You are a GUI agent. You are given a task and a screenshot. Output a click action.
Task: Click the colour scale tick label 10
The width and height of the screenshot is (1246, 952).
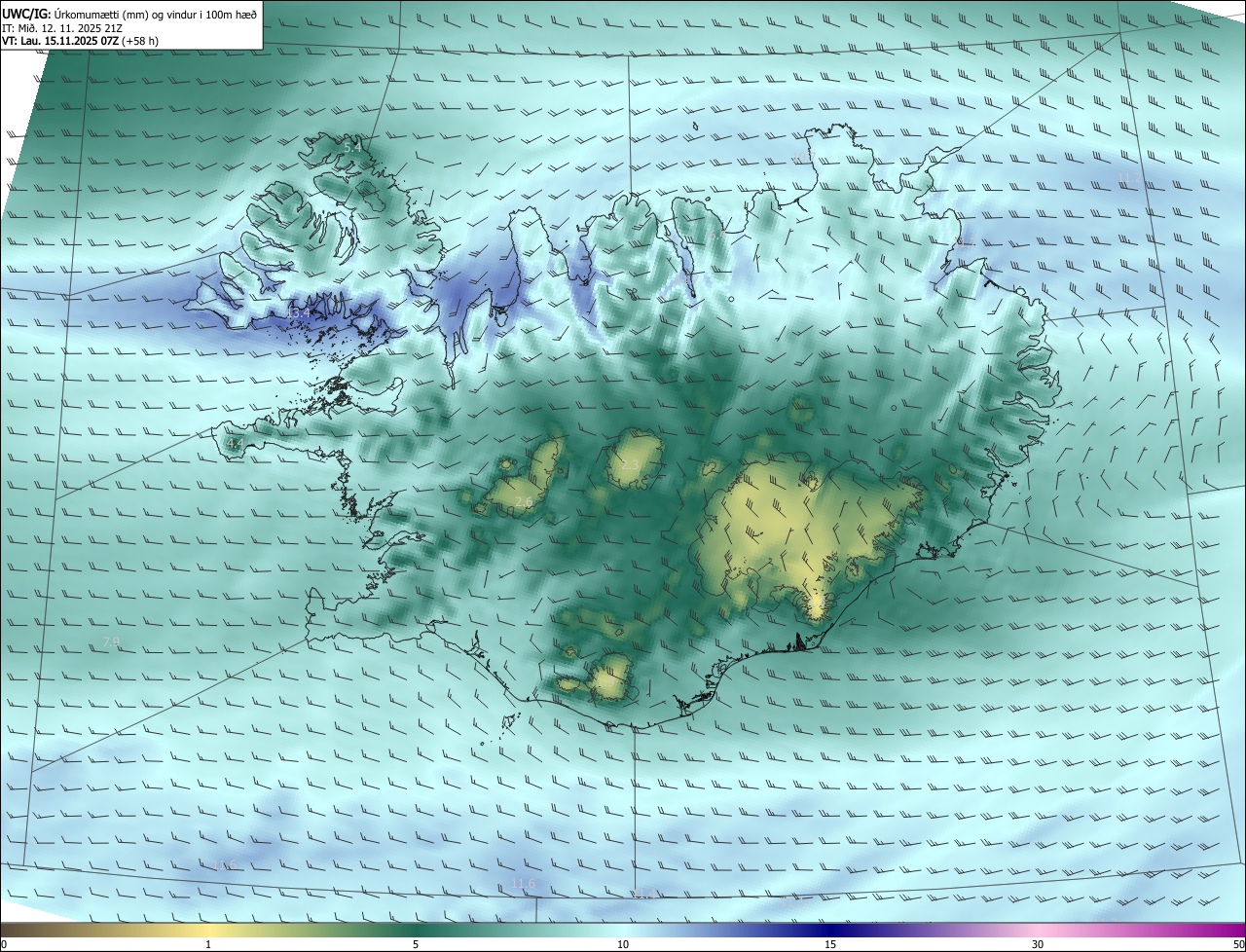tap(623, 945)
